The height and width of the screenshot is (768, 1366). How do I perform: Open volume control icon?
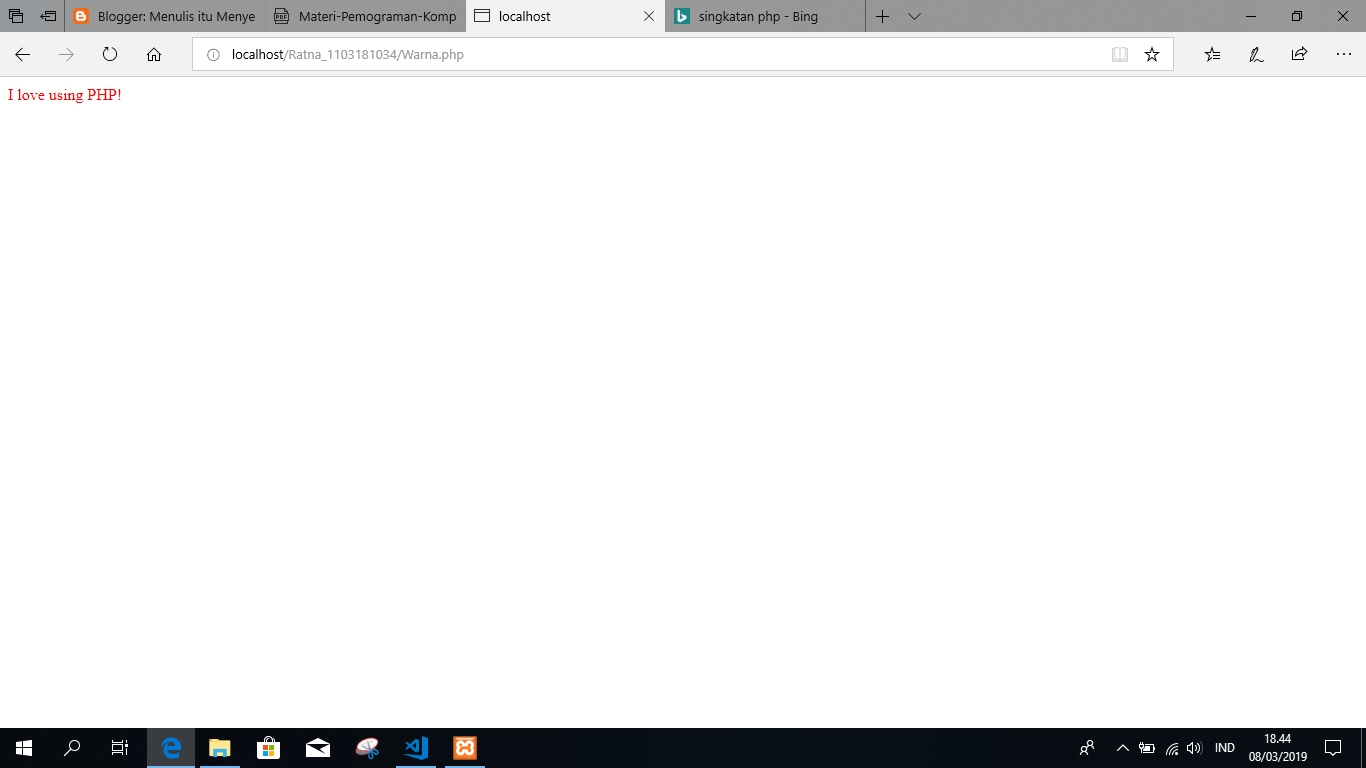(1194, 748)
